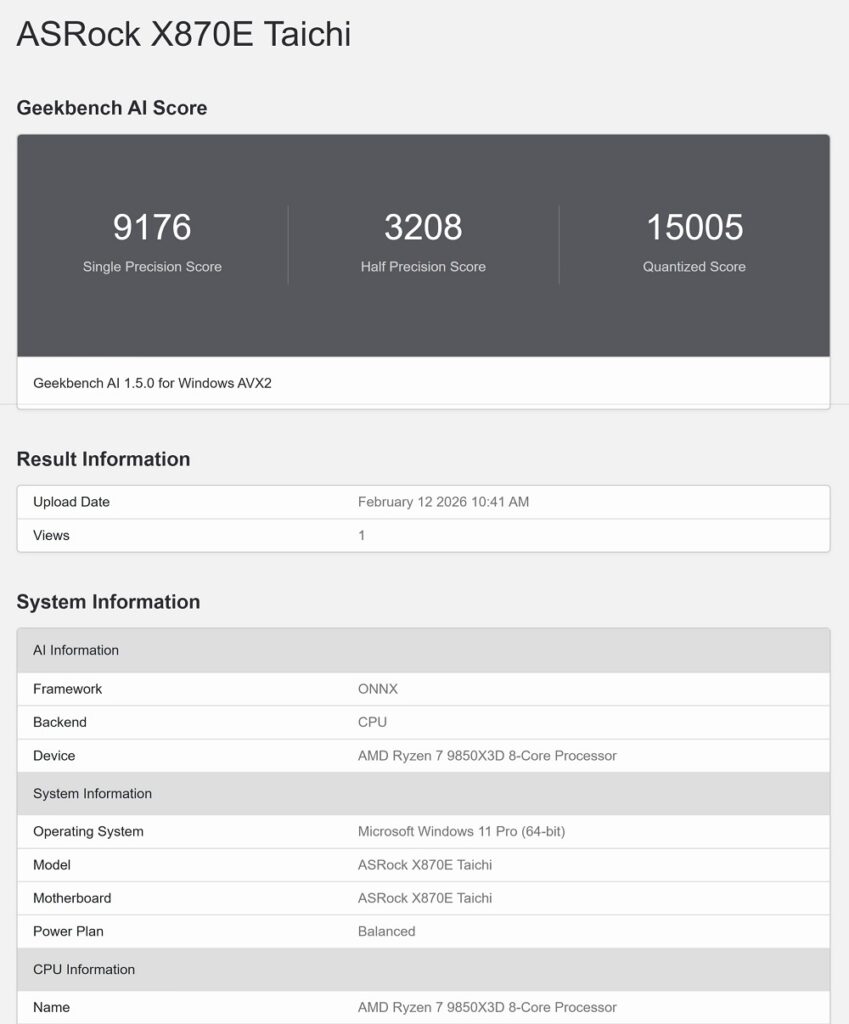Select the Geekbench AI Score heading
The image size is (849, 1024).
112,108
